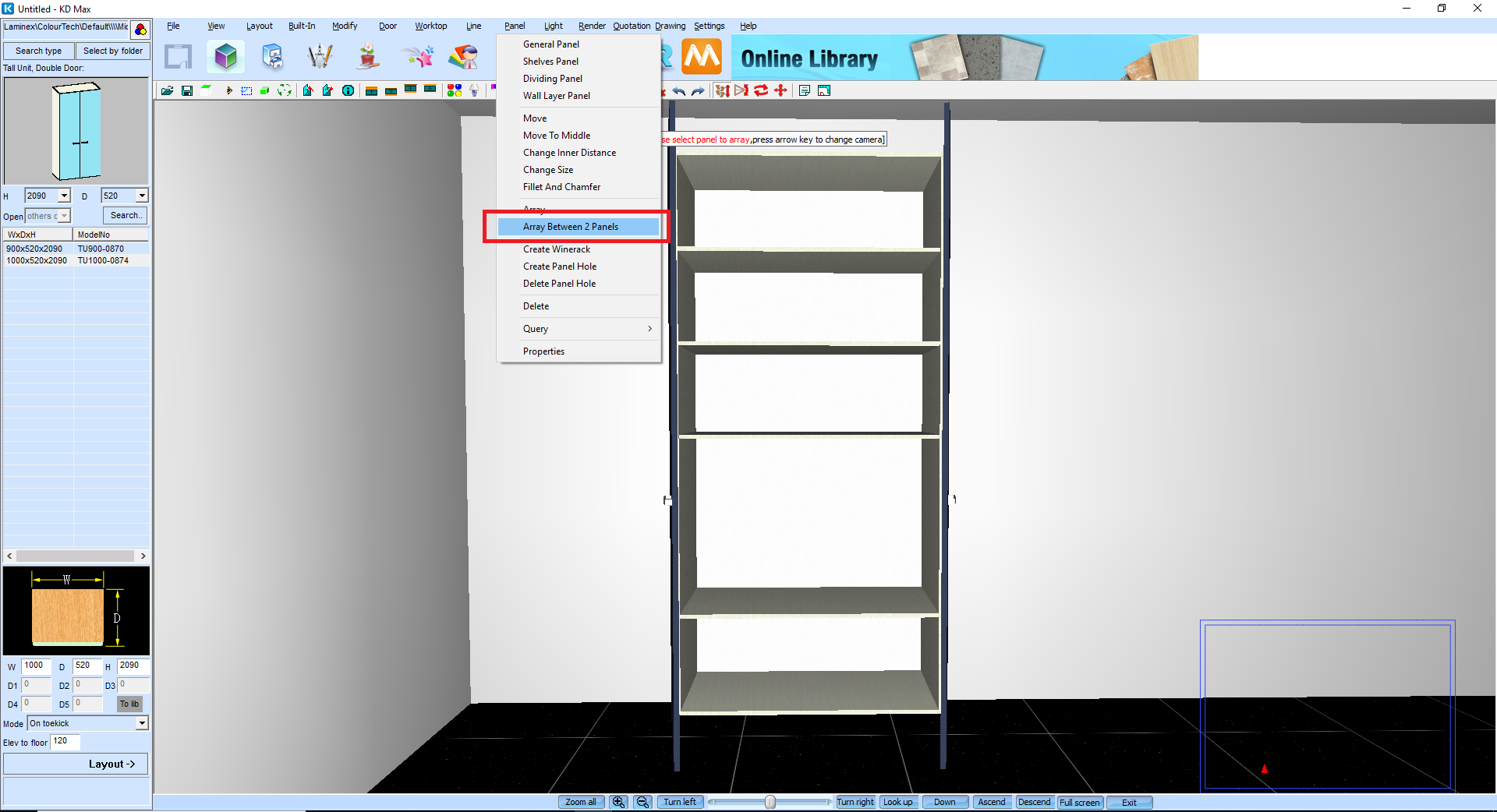Select the red Rotate tool icon

(762, 90)
